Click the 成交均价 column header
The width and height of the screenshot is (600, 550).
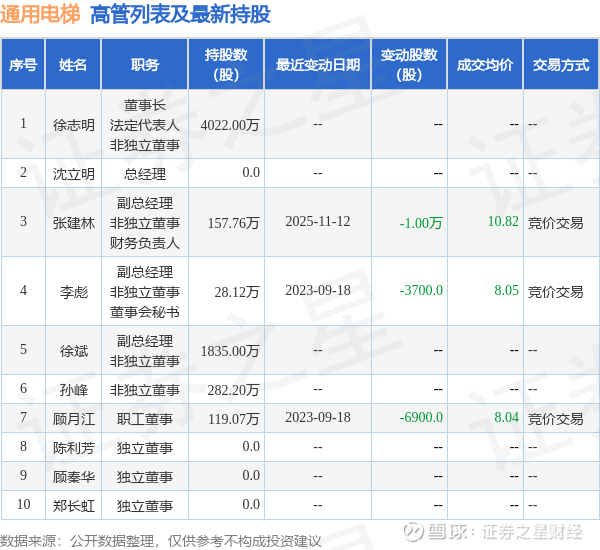point(485,64)
